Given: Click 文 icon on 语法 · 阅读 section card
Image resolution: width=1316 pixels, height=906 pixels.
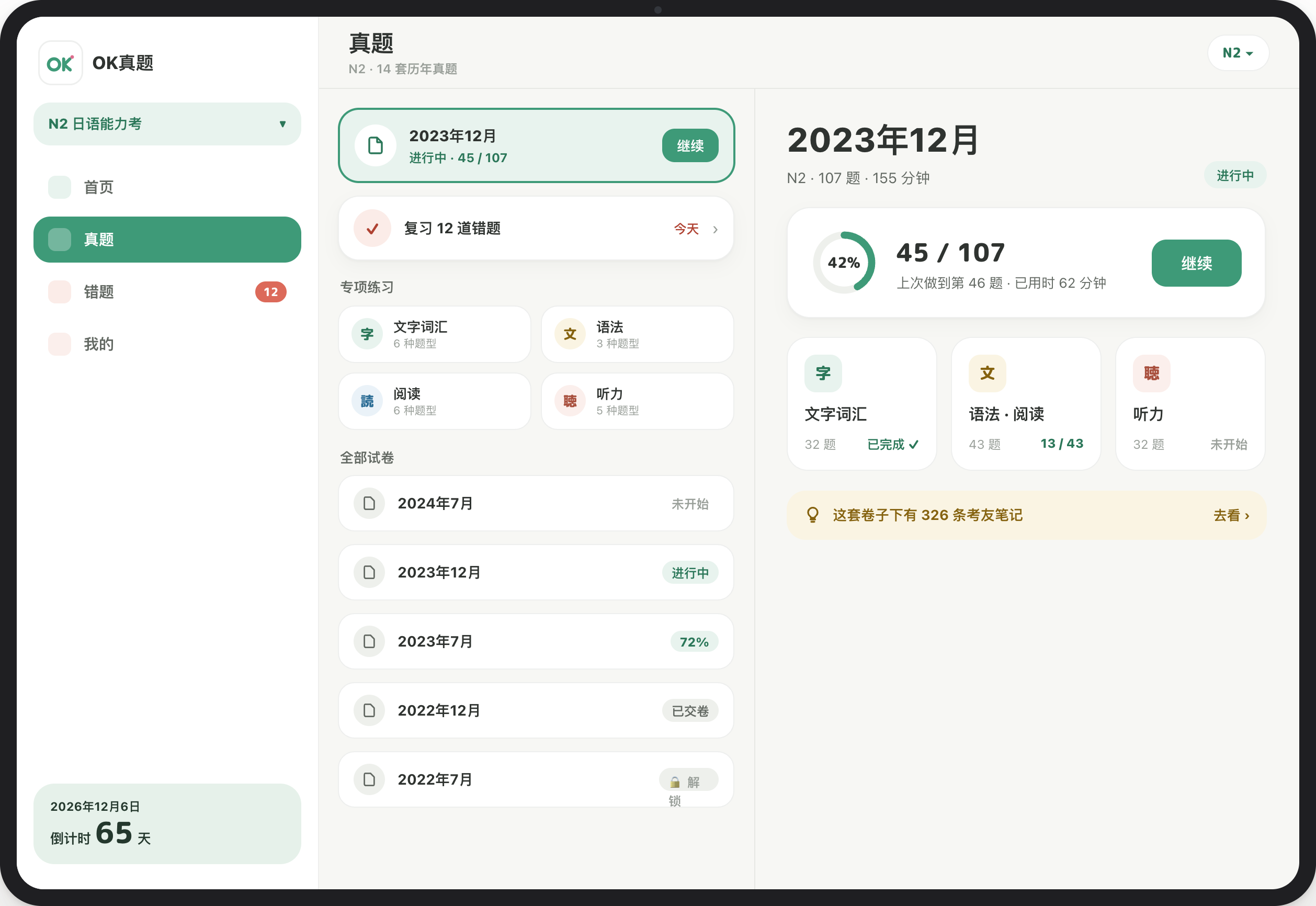Looking at the screenshot, I should tap(988, 373).
